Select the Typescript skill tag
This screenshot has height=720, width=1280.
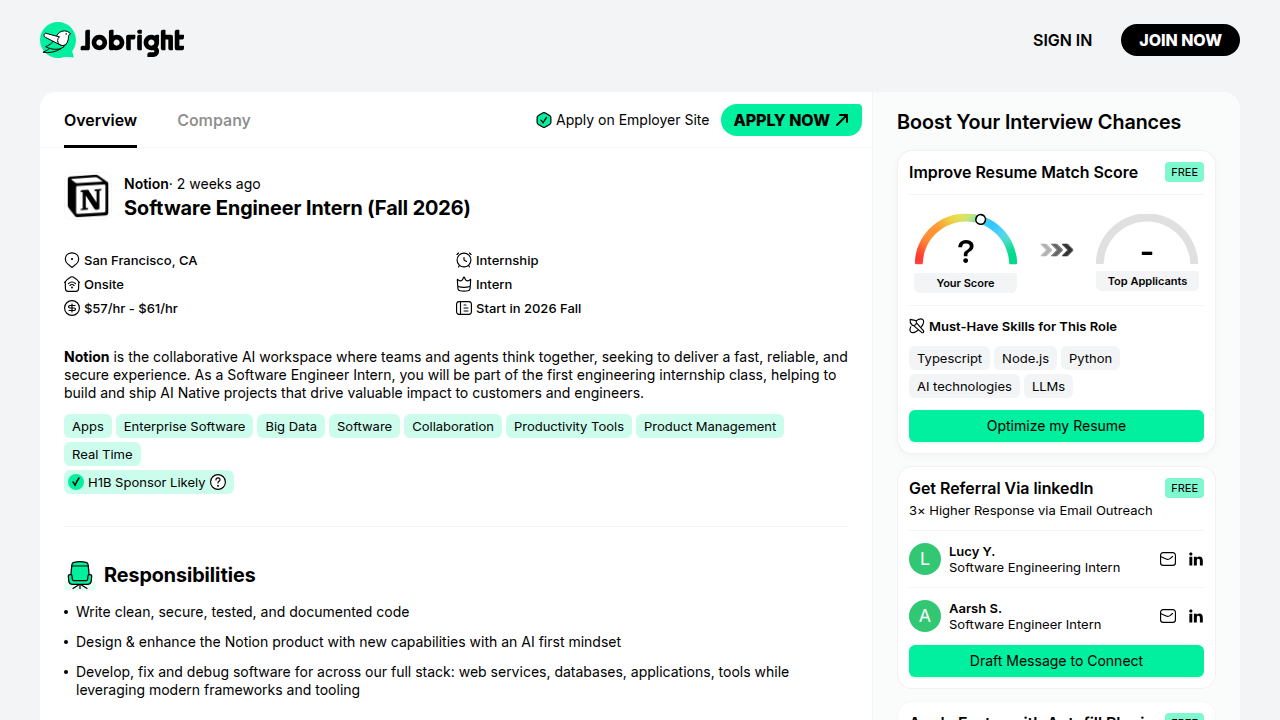coord(950,359)
